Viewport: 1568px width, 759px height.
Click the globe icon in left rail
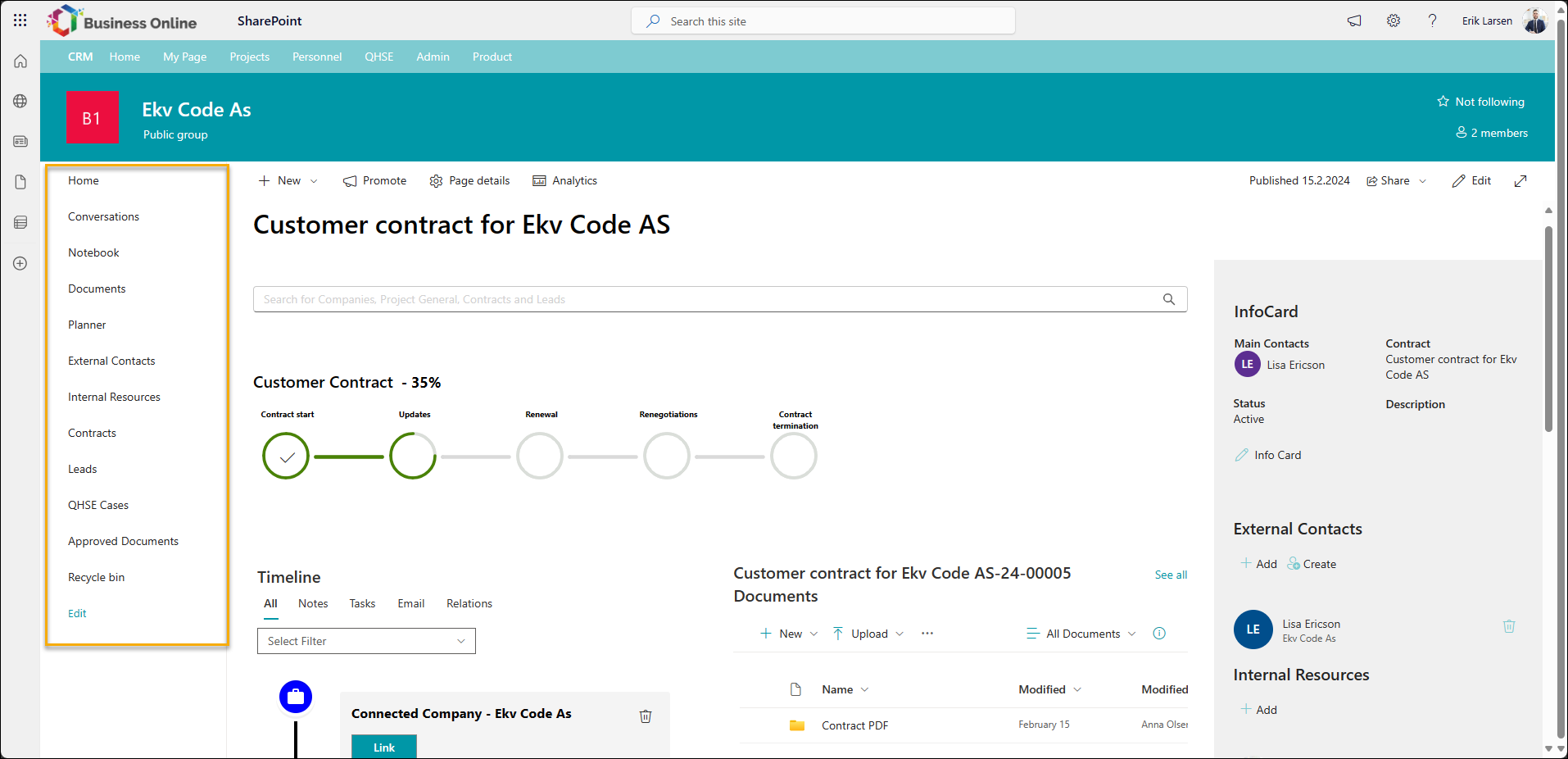[x=20, y=101]
